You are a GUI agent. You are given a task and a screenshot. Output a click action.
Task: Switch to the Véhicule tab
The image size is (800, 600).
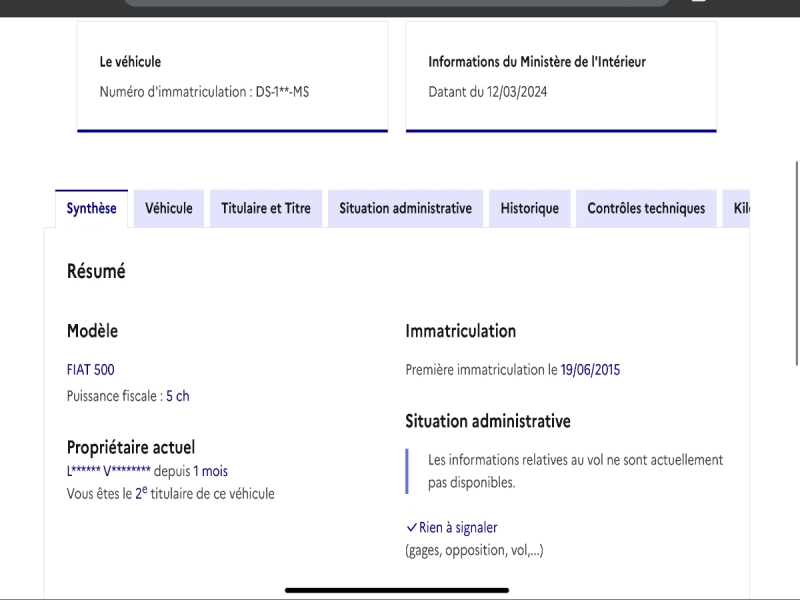point(169,209)
